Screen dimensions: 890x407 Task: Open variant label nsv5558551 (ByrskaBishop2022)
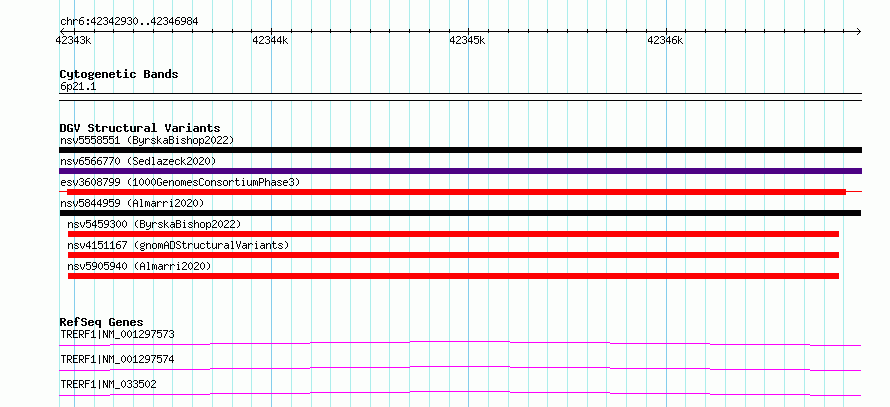click(x=147, y=140)
